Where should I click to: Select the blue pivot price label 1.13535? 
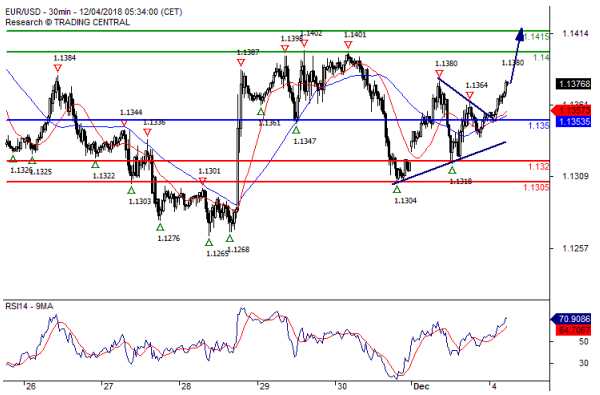coord(573,122)
